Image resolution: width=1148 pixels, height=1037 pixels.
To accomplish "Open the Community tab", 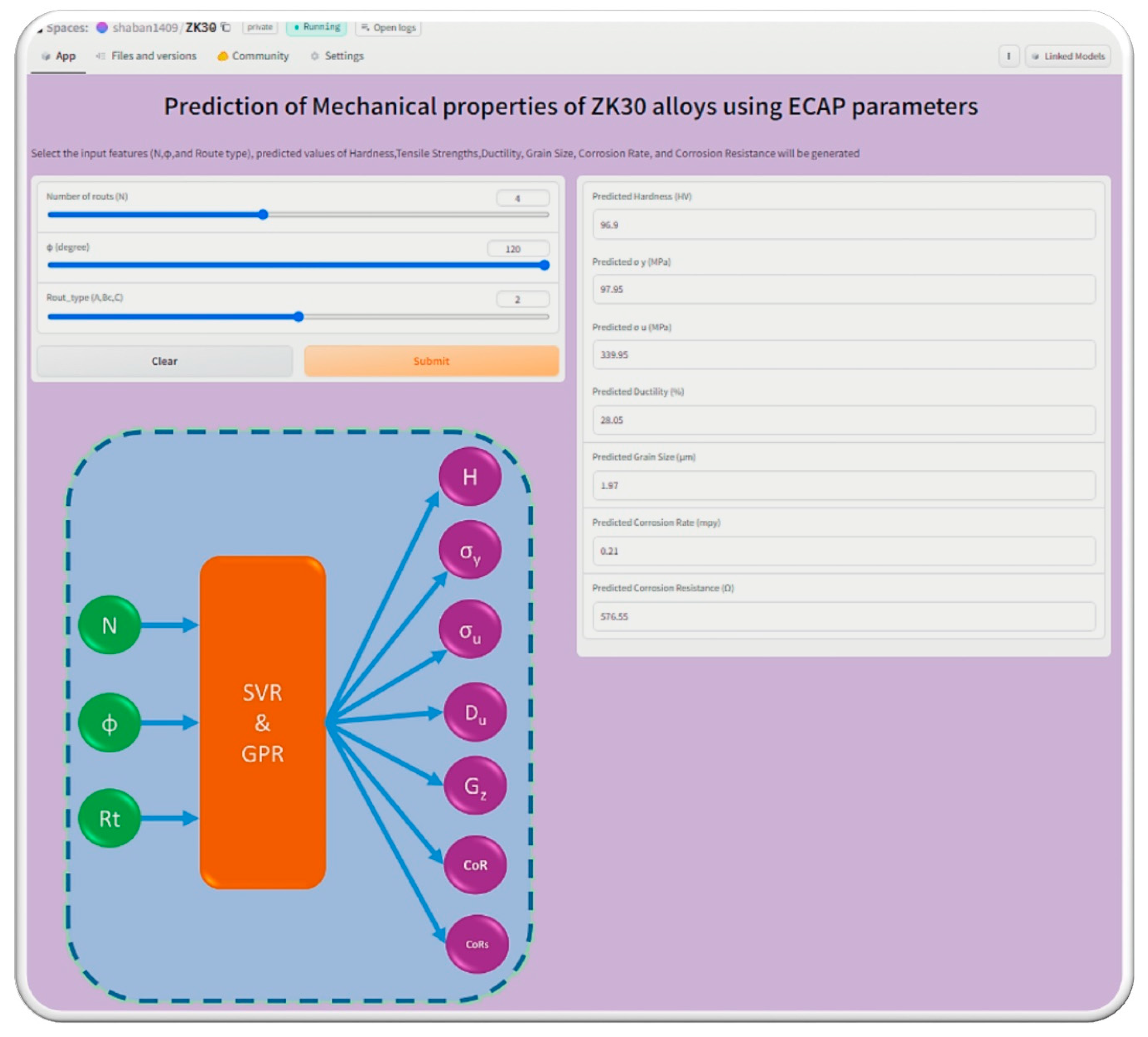I will point(260,56).
